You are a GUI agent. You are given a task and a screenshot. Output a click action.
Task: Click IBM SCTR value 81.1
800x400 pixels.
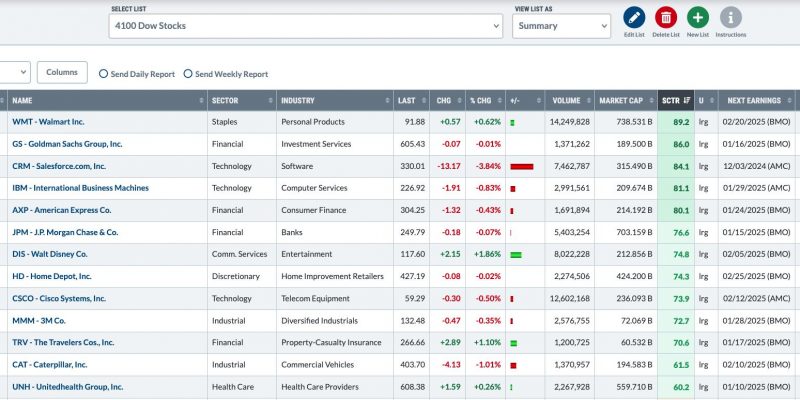681,188
